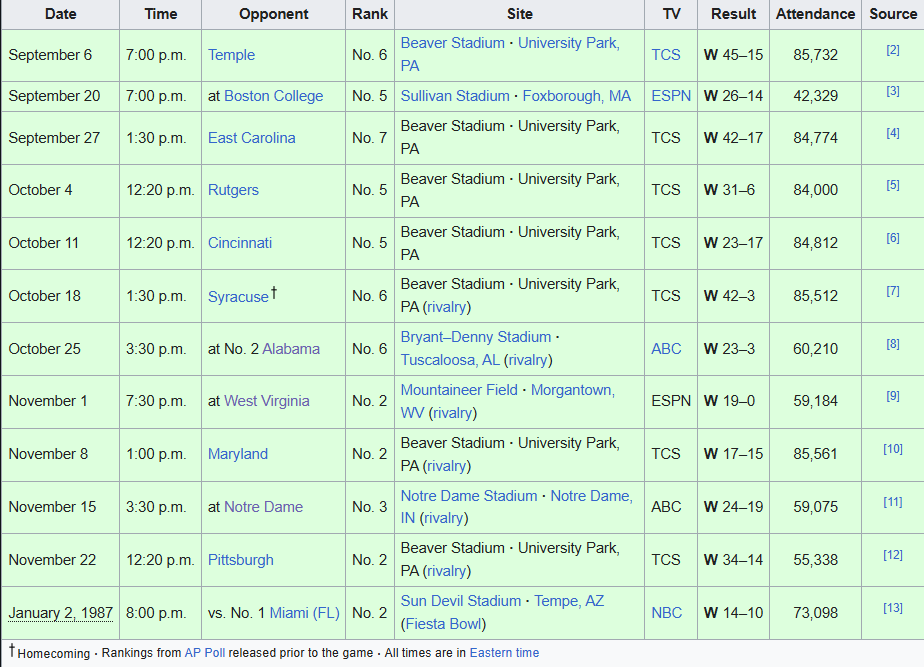Click rivalry link in West Virginia row

pyautogui.click(x=453, y=413)
